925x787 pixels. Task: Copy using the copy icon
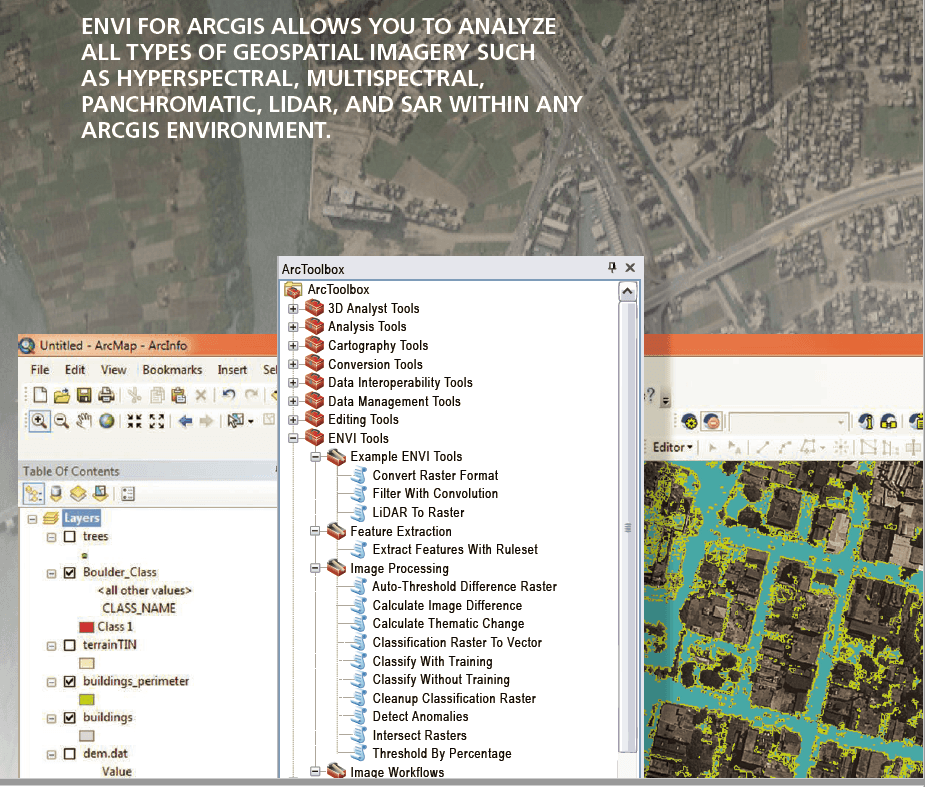[158, 395]
